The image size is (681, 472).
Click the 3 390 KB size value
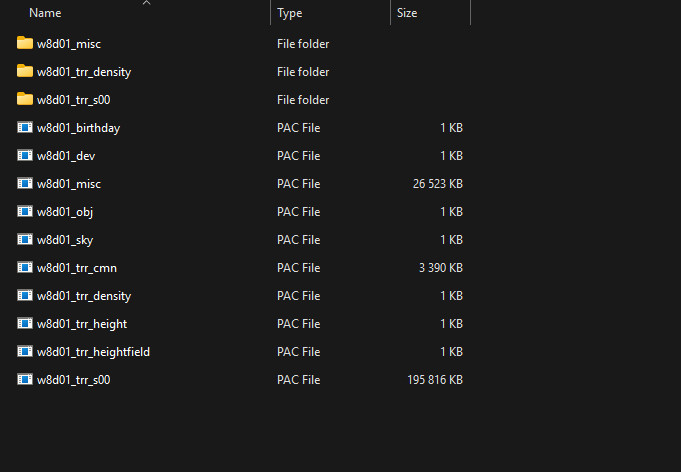pos(441,268)
